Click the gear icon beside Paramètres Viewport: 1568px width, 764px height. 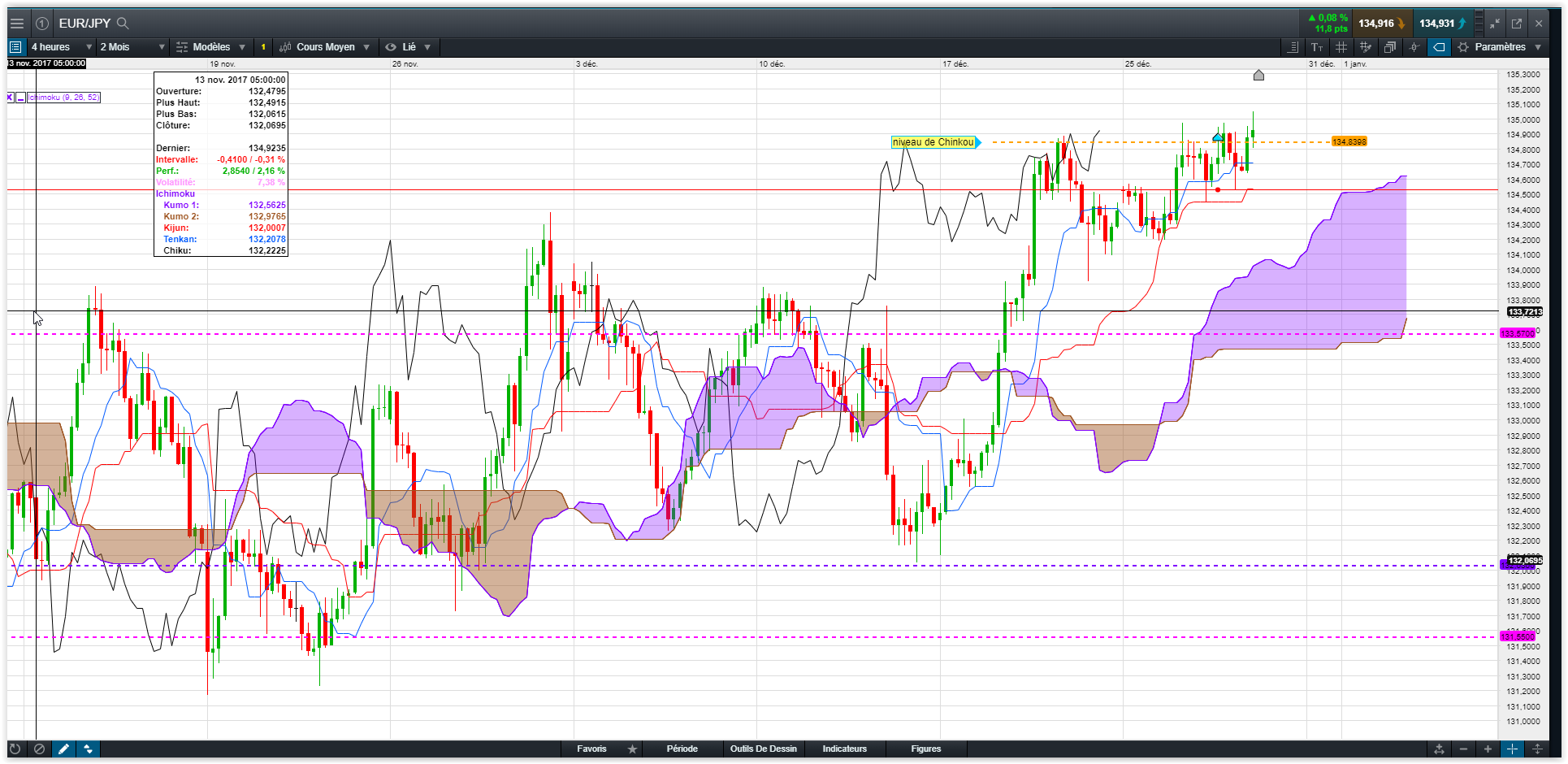(1463, 47)
